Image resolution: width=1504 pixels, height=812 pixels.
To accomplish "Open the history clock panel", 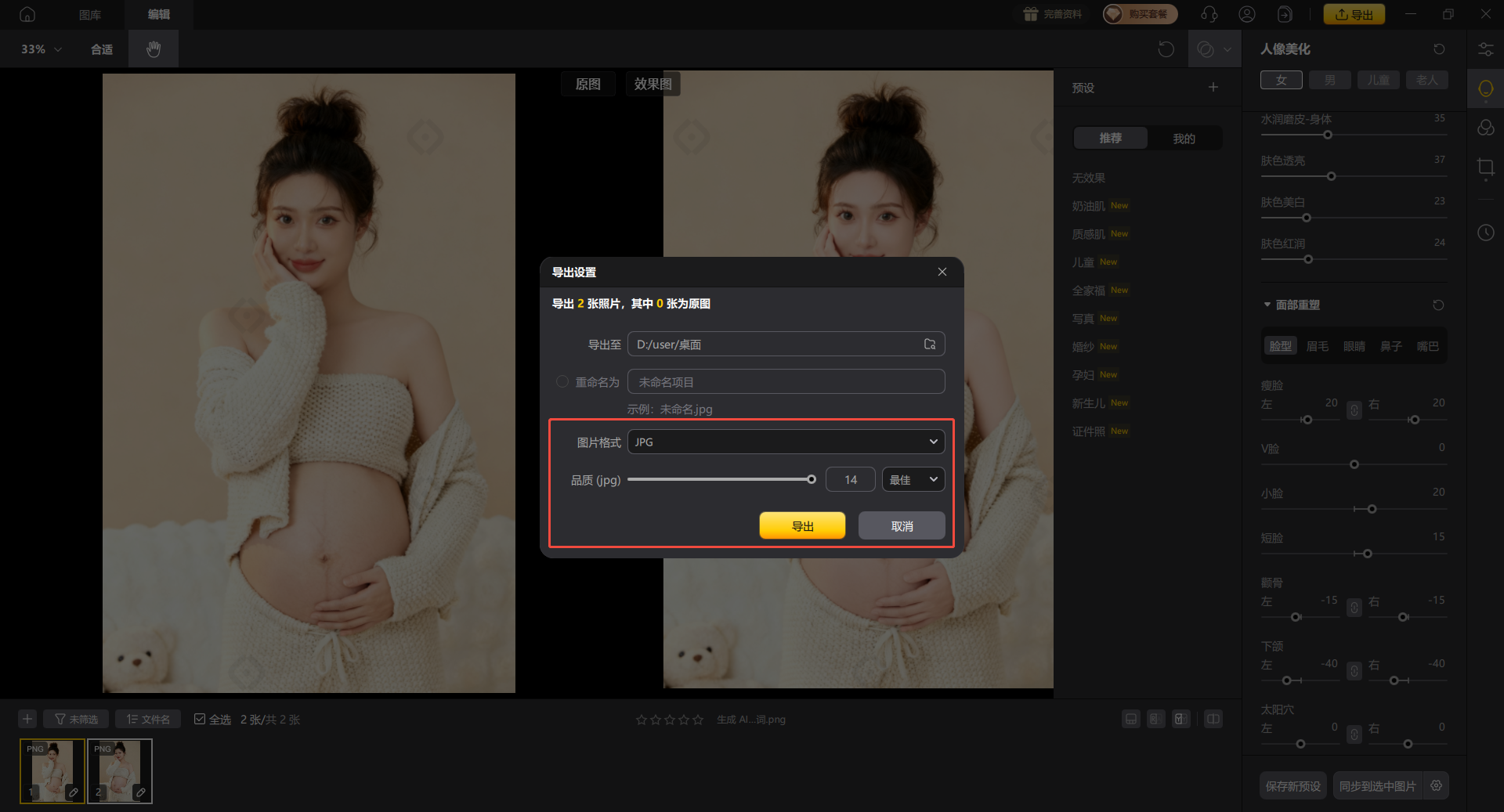I will coord(1485,233).
